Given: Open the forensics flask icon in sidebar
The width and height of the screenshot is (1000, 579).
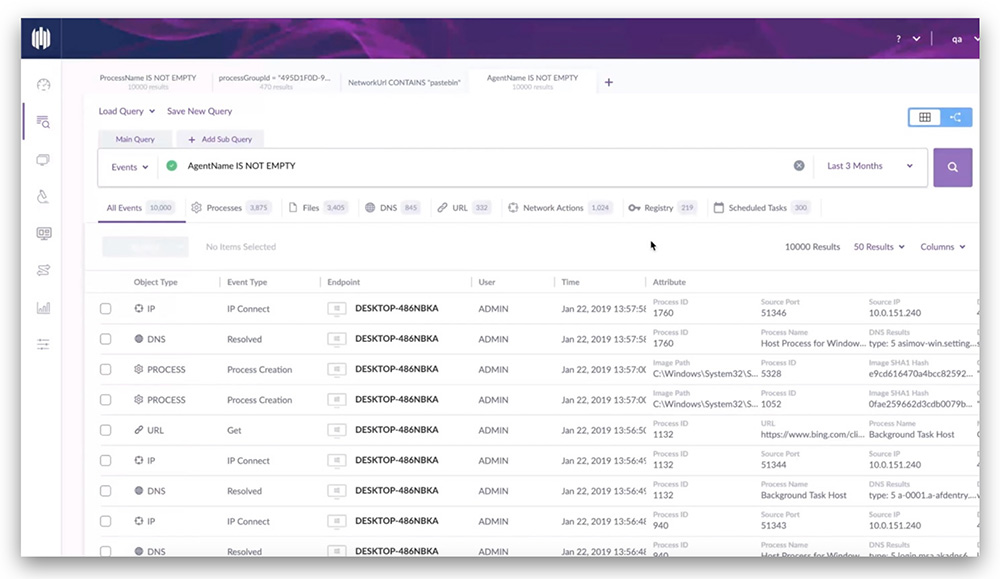Looking at the screenshot, I should (42, 198).
